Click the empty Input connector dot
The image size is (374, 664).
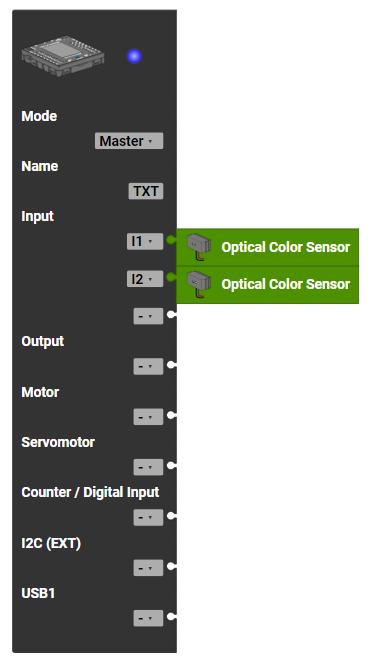pos(171,315)
